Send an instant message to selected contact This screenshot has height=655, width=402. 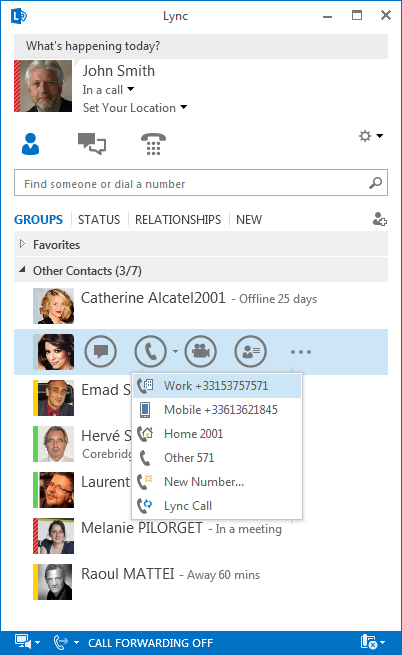[x=101, y=351]
